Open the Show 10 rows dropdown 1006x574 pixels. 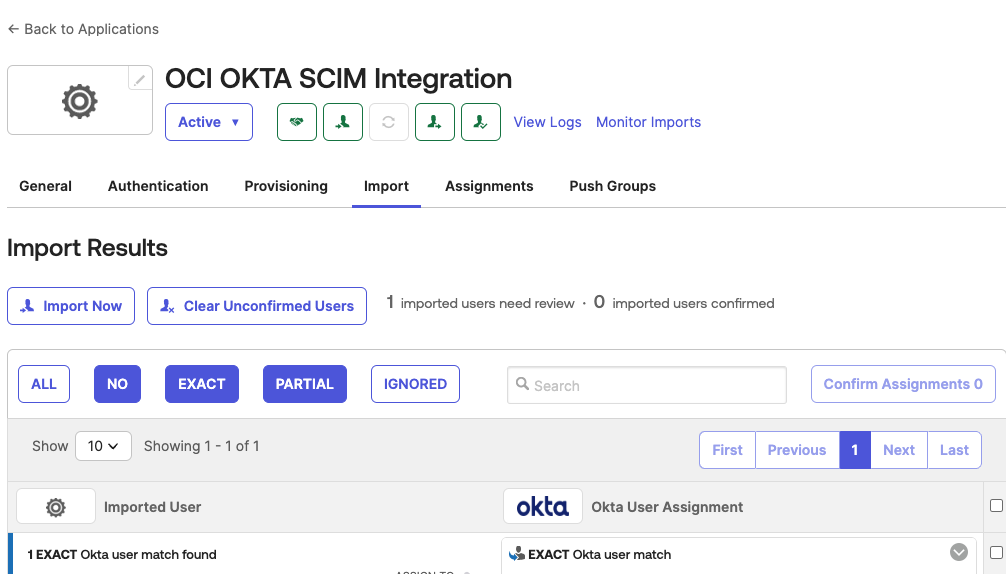[103, 446]
